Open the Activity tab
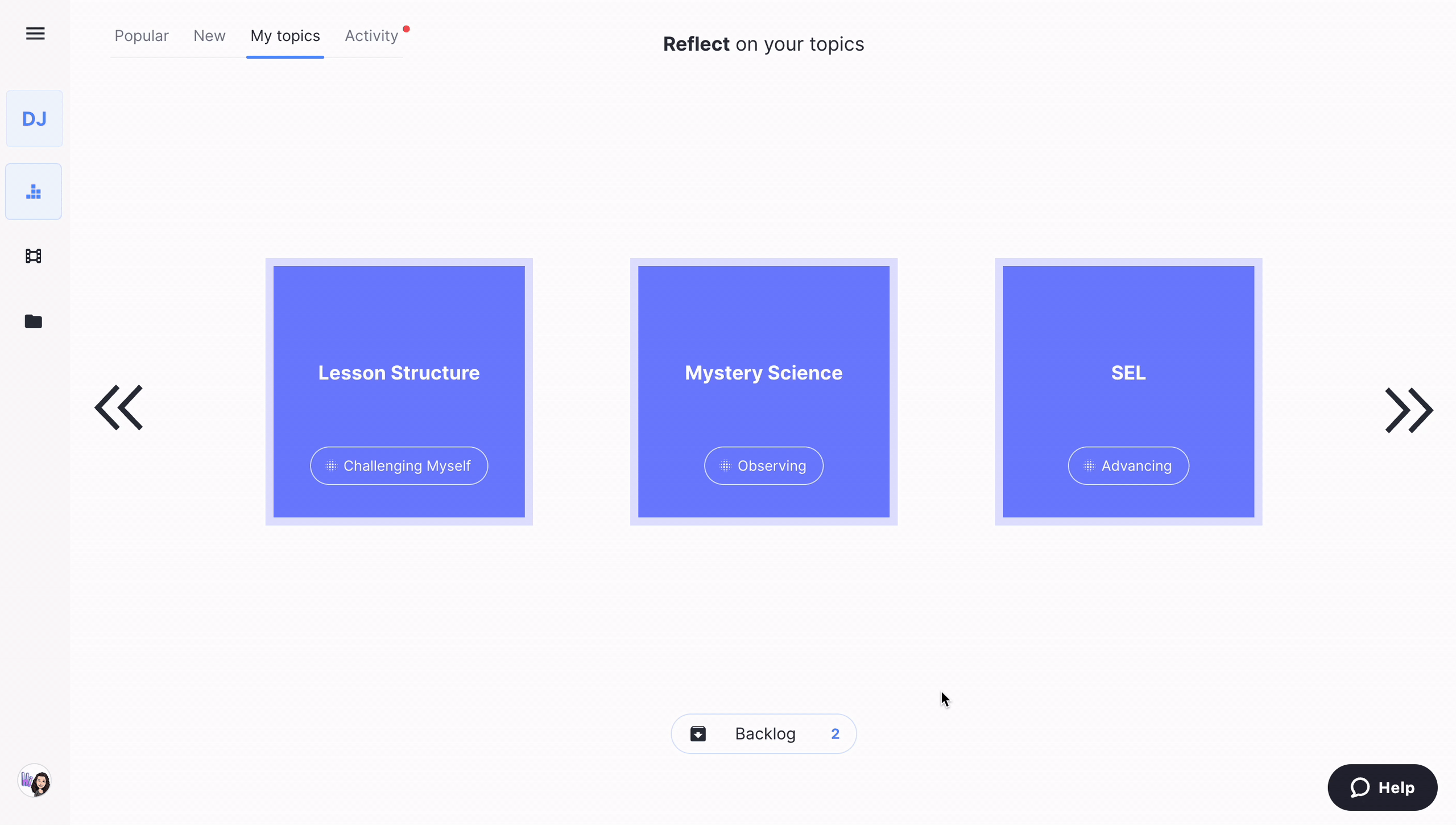This screenshot has height=825, width=1456. [371, 36]
